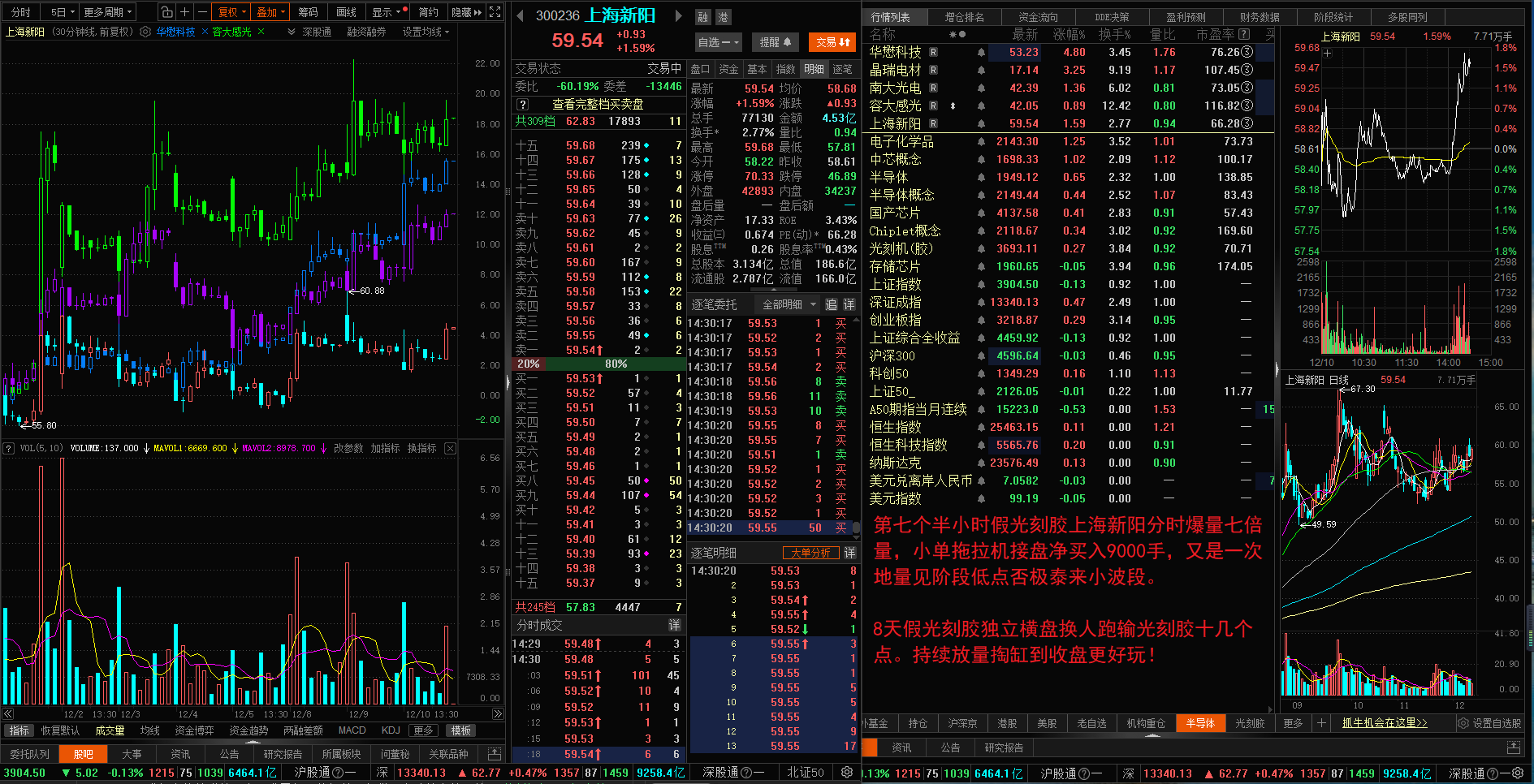
Task: Toggle 简约 simple mode
Action: click(x=428, y=12)
